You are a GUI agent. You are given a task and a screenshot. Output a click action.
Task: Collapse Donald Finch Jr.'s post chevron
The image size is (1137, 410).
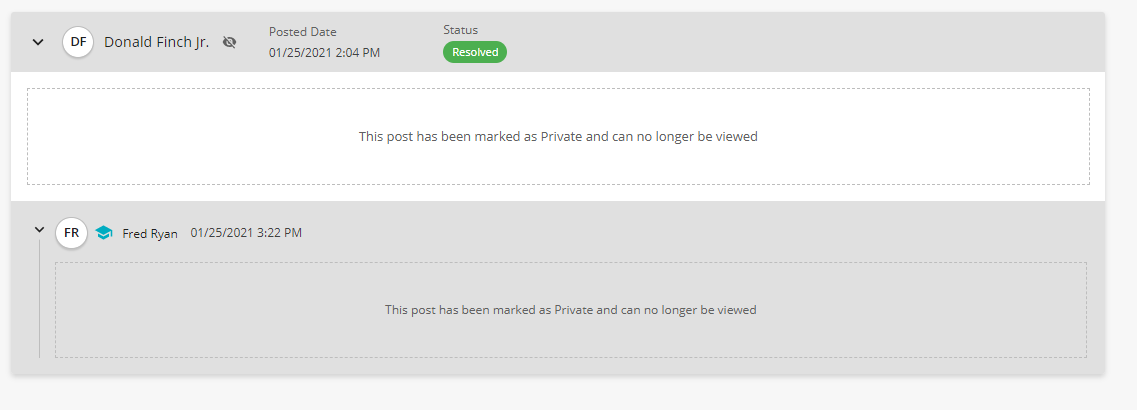(x=38, y=42)
